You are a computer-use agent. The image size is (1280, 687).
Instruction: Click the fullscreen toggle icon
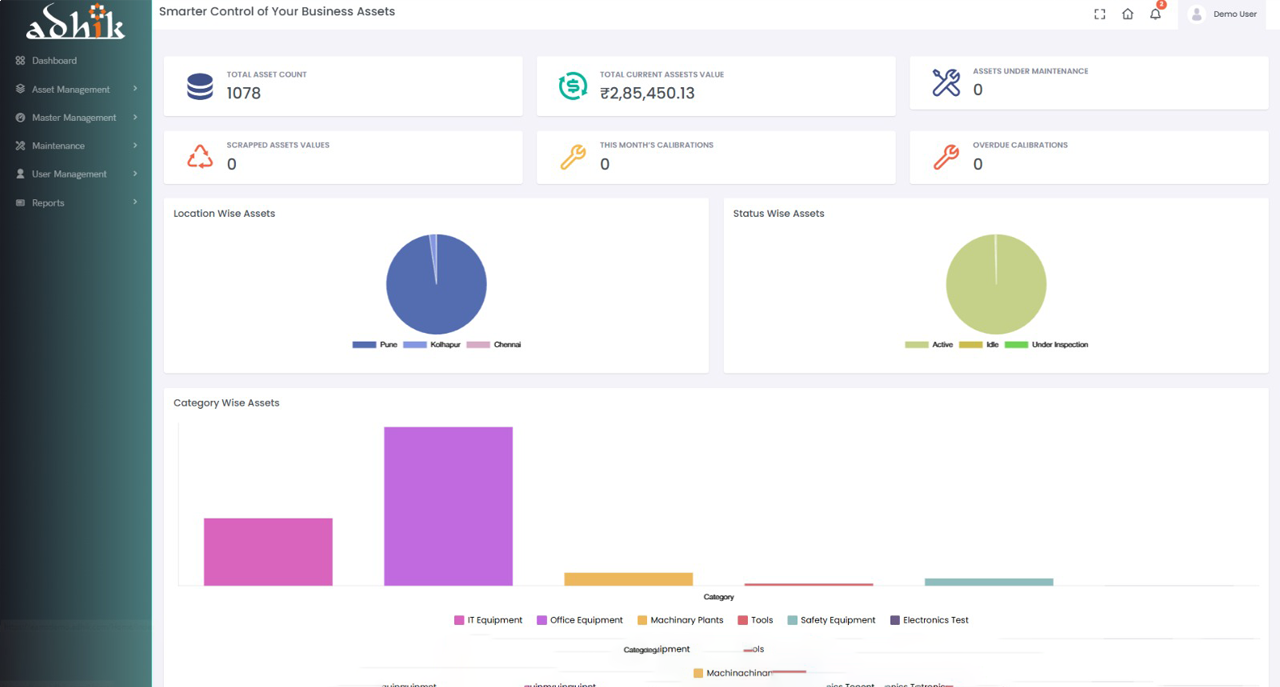click(1099, 14)
